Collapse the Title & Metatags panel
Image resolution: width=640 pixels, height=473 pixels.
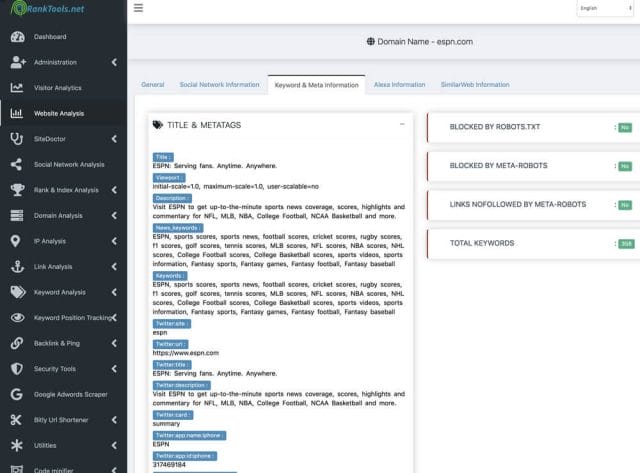coord(401,124)
